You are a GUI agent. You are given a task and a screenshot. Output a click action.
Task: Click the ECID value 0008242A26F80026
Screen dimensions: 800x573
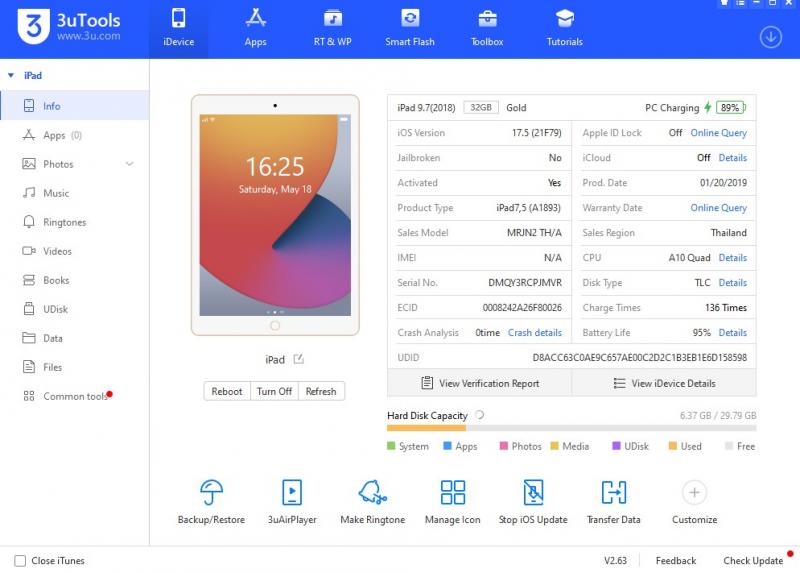click(x=522, y=308)
